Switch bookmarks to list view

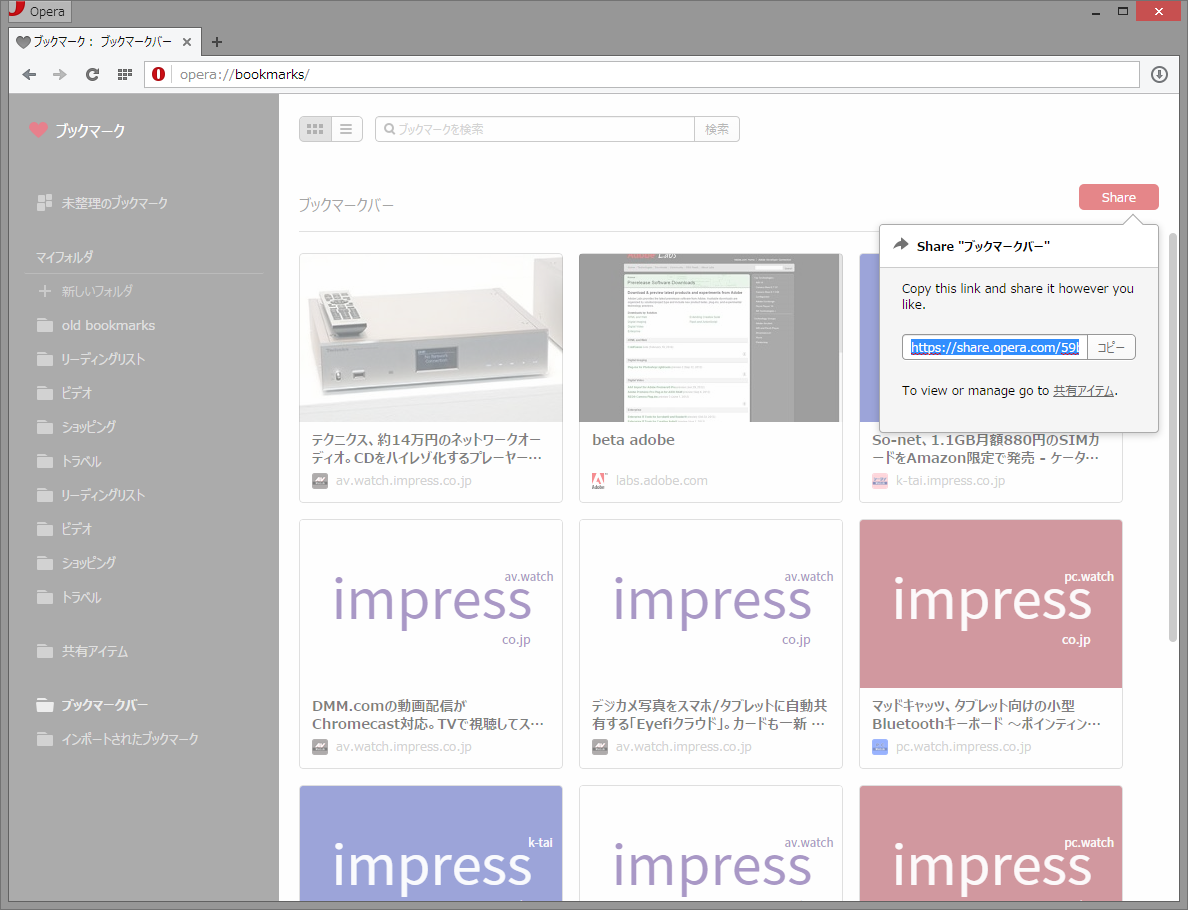(x=346, y=128)
